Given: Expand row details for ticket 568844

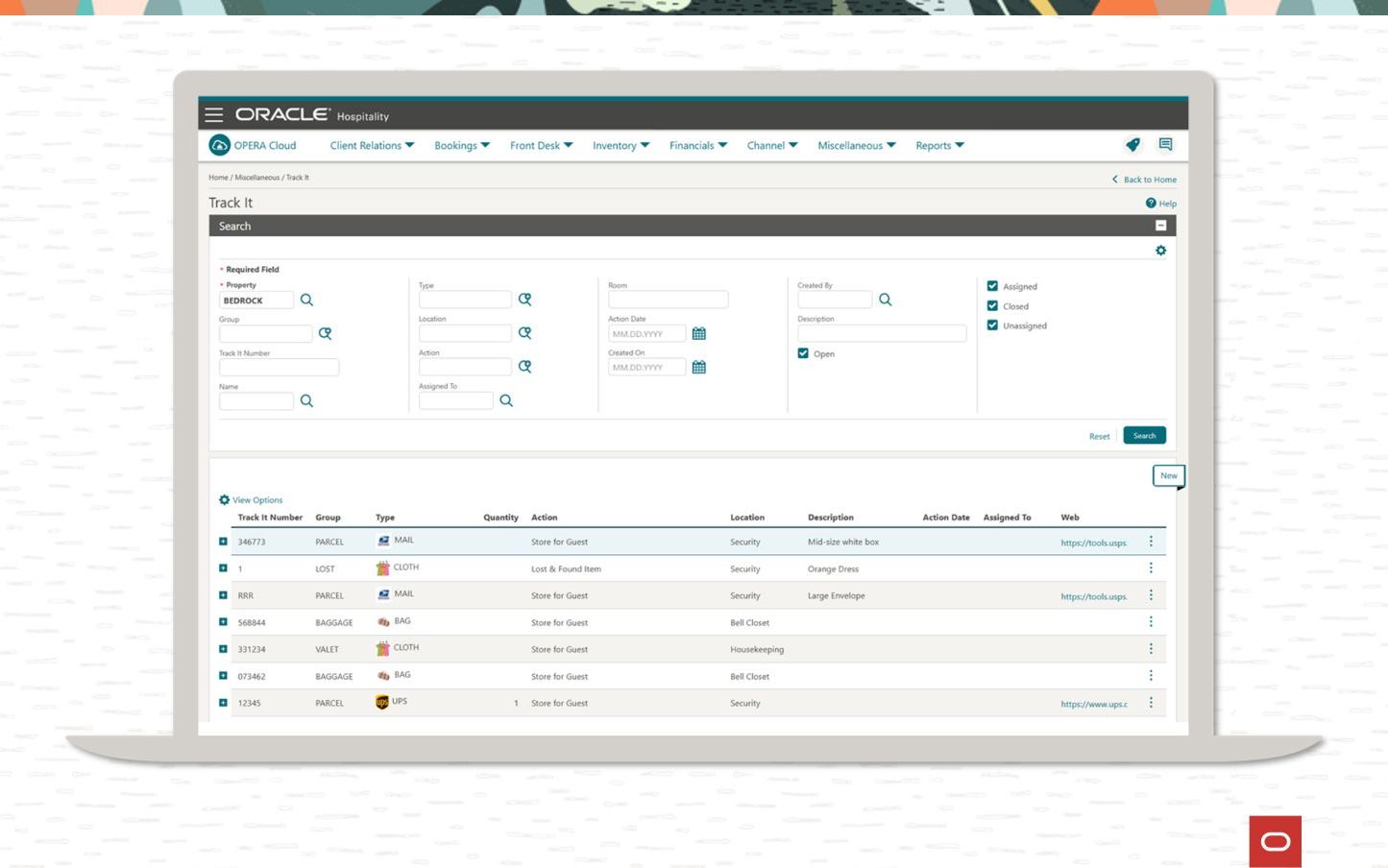Looking at the screenshot, I should click(223, 622).
